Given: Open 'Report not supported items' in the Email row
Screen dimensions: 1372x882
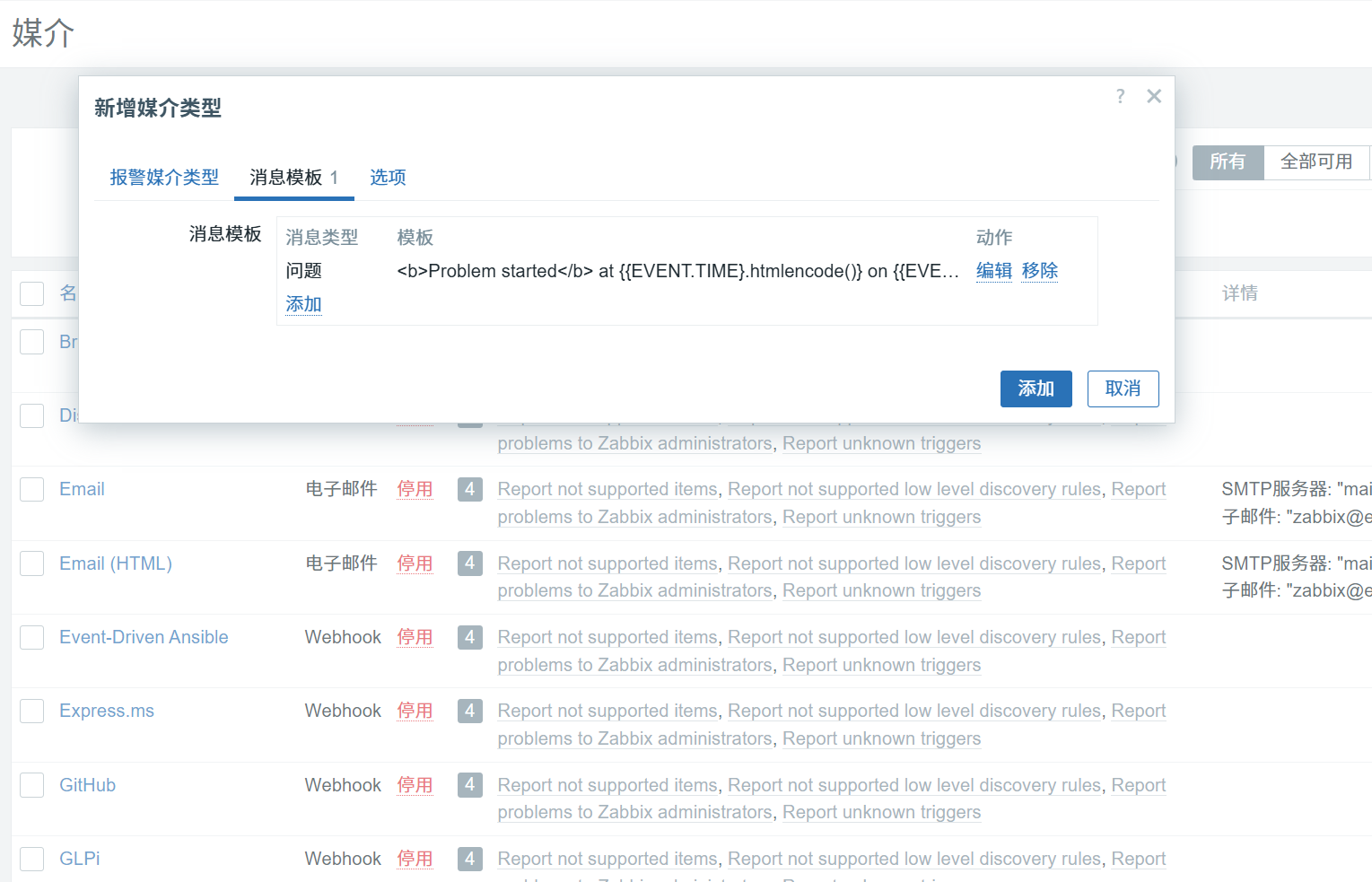Looking at the screenshot, I should coord(607,489).
